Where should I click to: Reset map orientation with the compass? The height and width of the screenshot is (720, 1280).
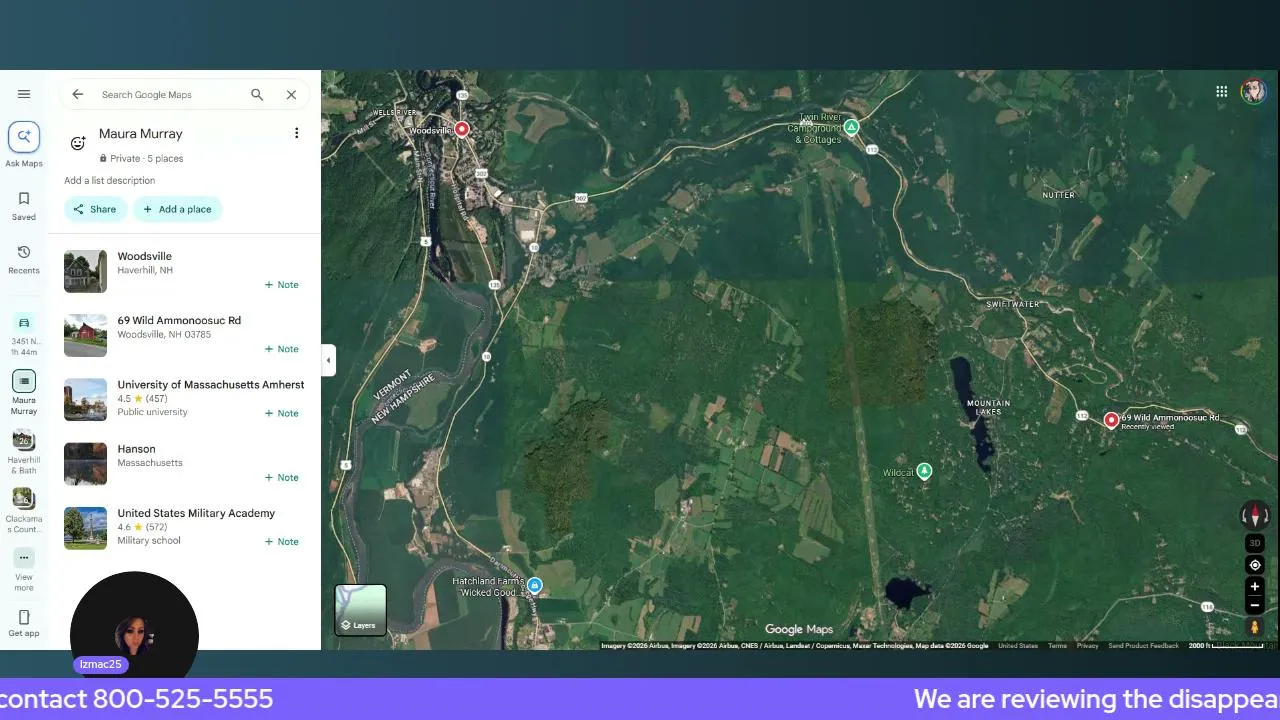1254,516
